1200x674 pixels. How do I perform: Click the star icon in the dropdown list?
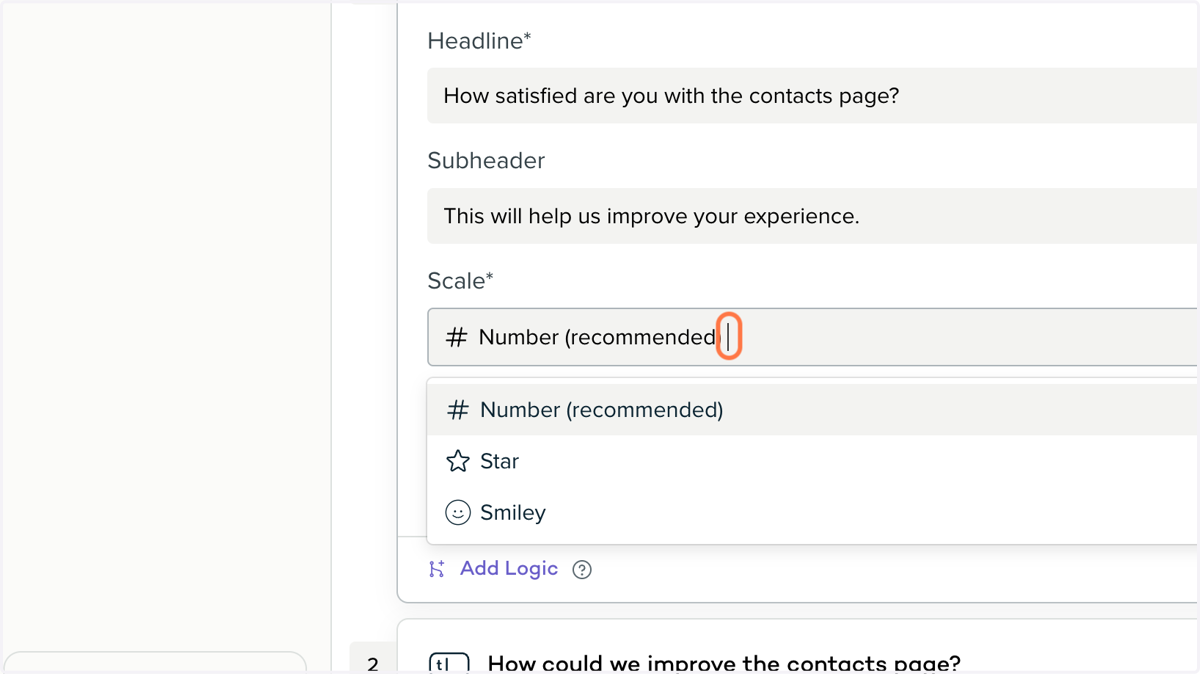tap(458, 461)
